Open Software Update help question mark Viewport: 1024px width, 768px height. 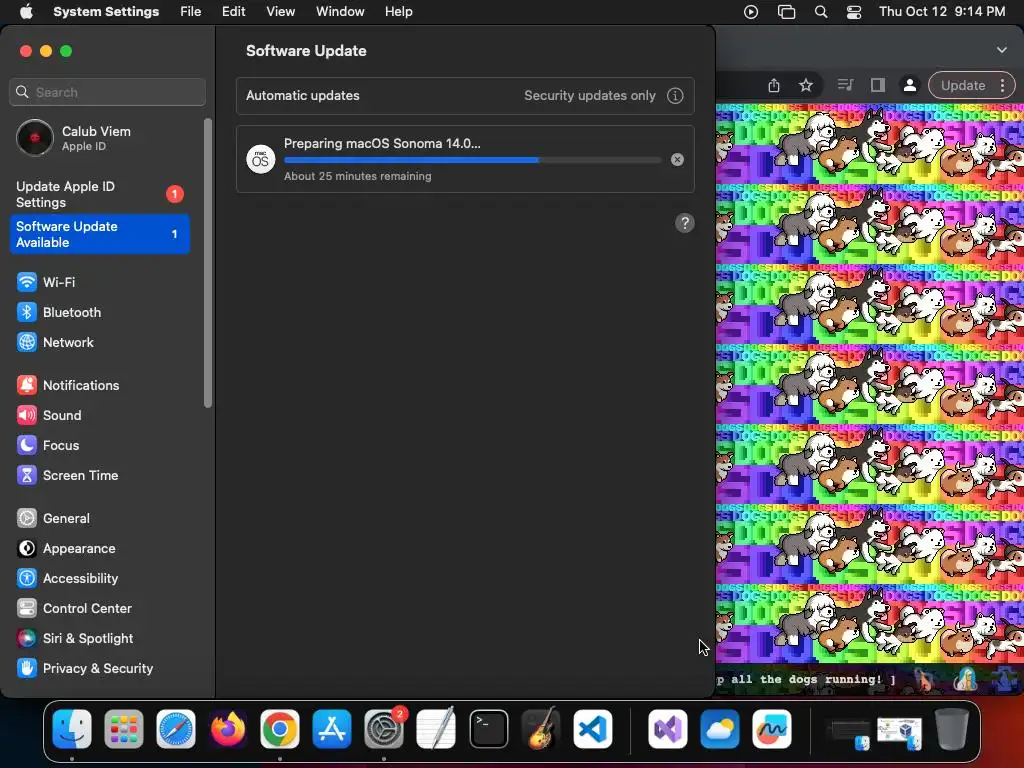[684, 223]
